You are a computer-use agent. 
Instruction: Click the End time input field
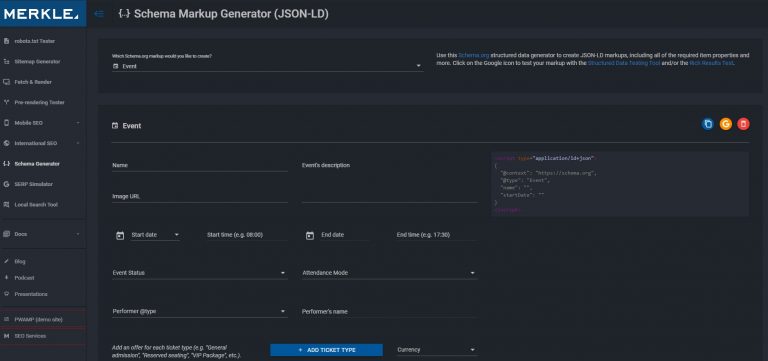pyautogui.click(x=436, y=235)
